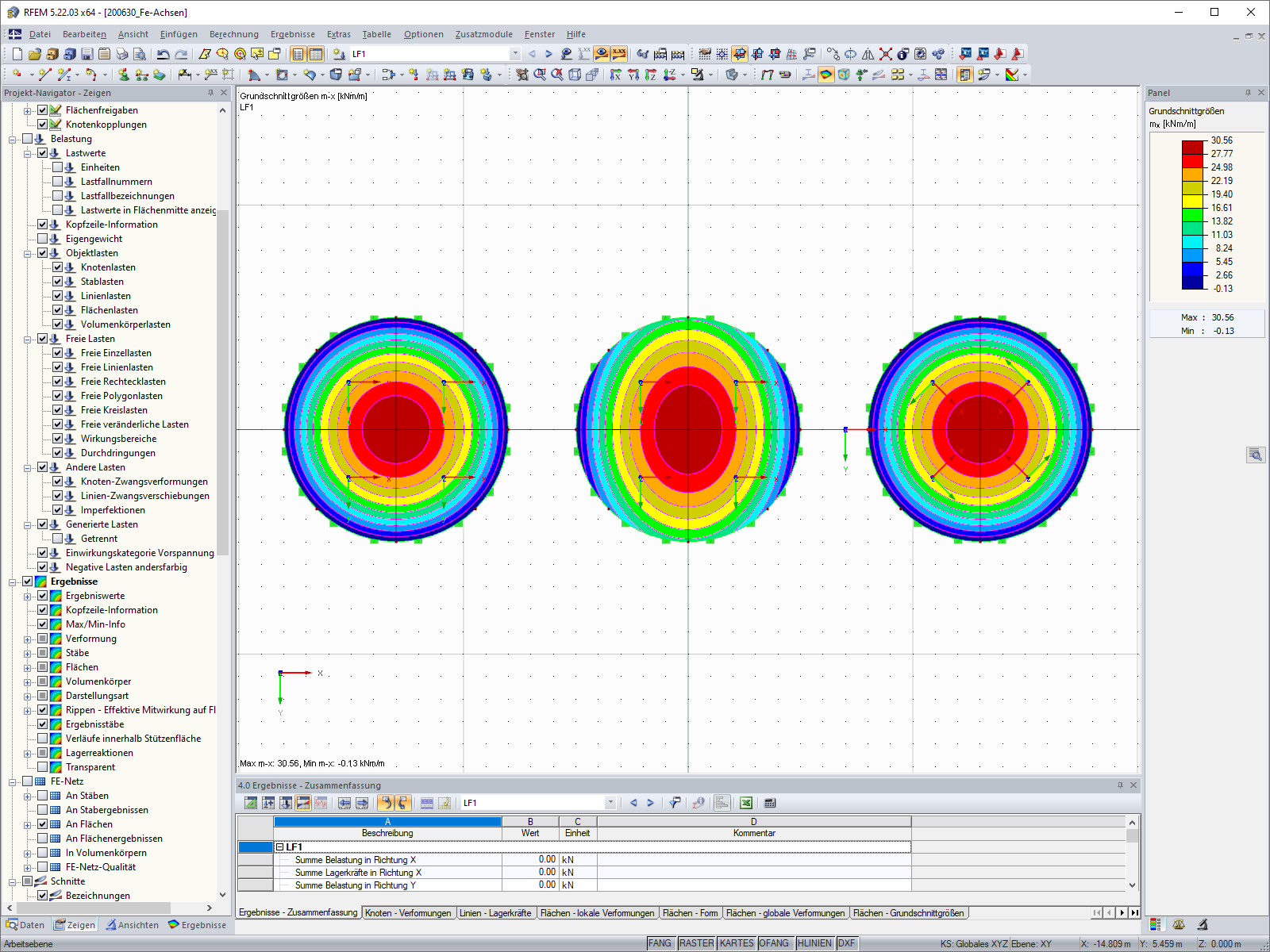The height and width of the screenshot is (952, 1270).
Task: Open a model with the folder icon
Action: [35, 54]
